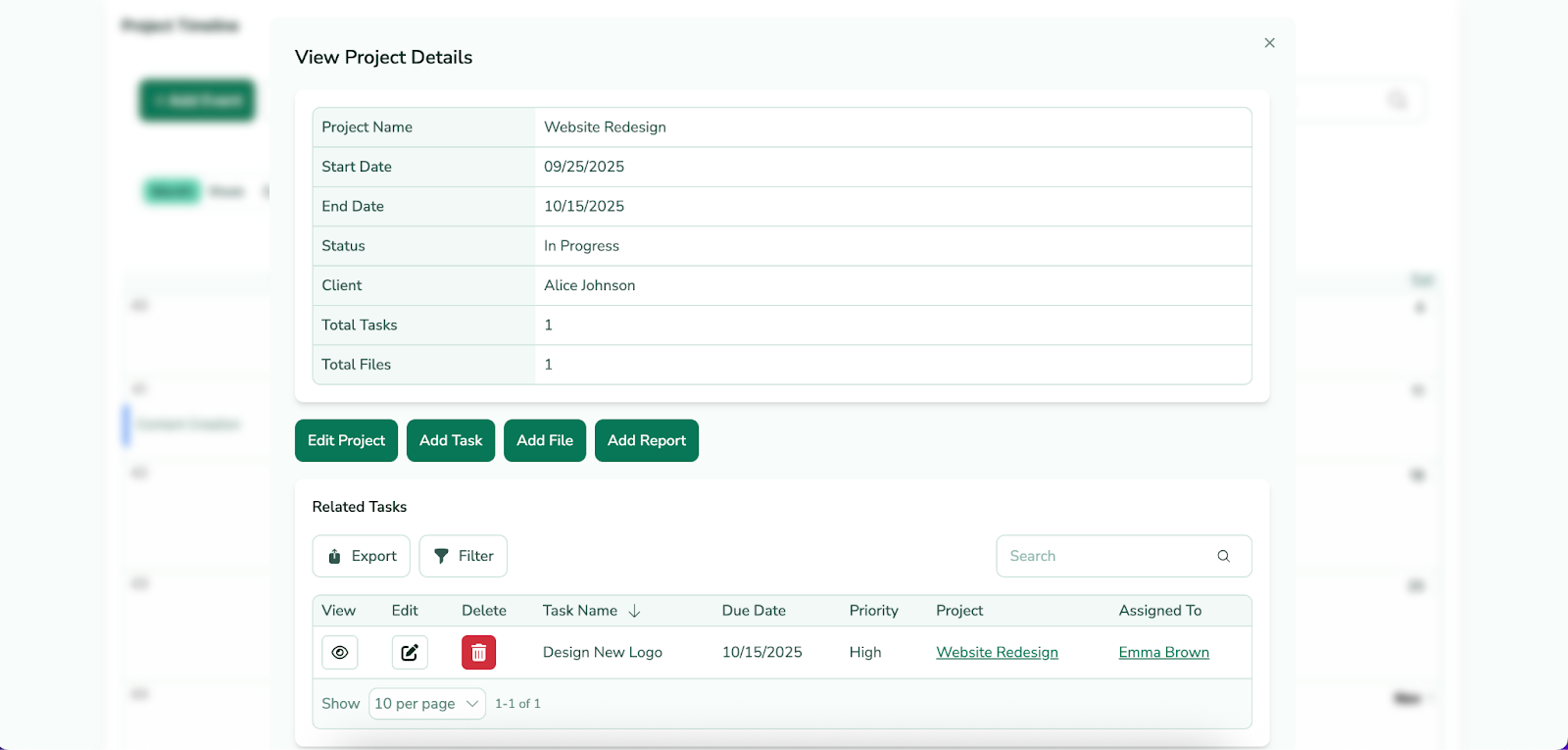Click the Edit Project button

[x=346, y=440]
